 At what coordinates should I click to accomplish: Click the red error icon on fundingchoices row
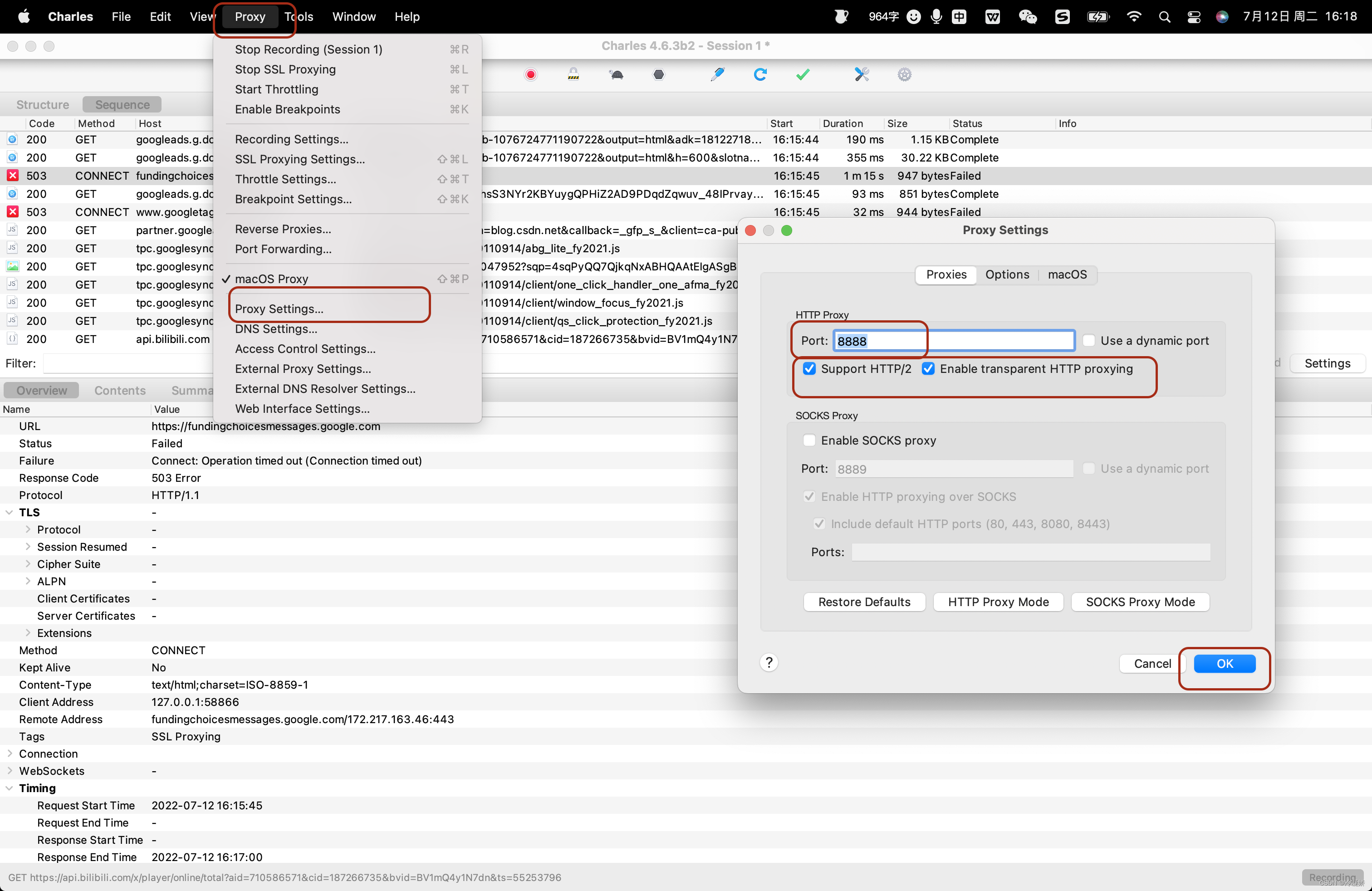[13, 176]
